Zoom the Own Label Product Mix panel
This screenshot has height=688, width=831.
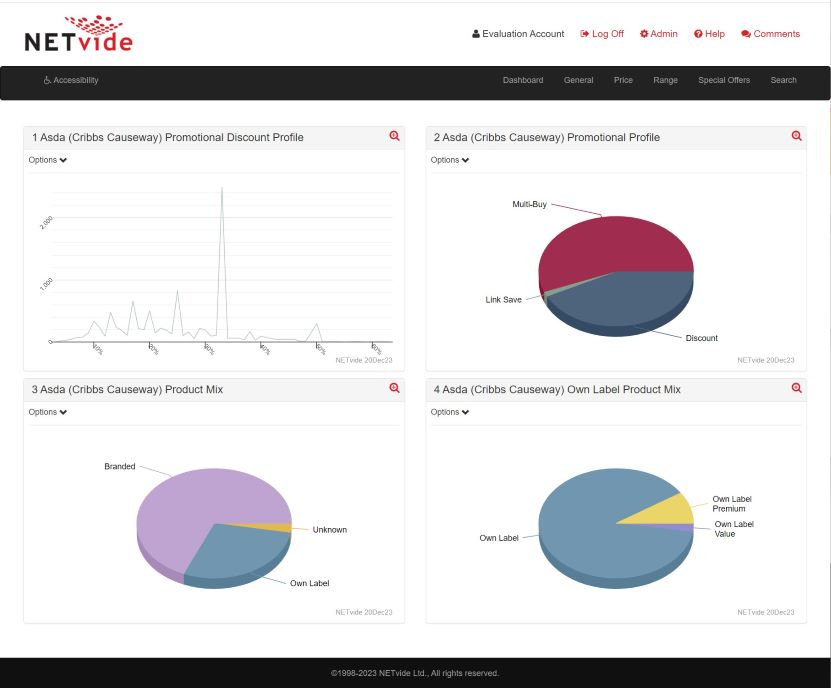pos(797,388)
